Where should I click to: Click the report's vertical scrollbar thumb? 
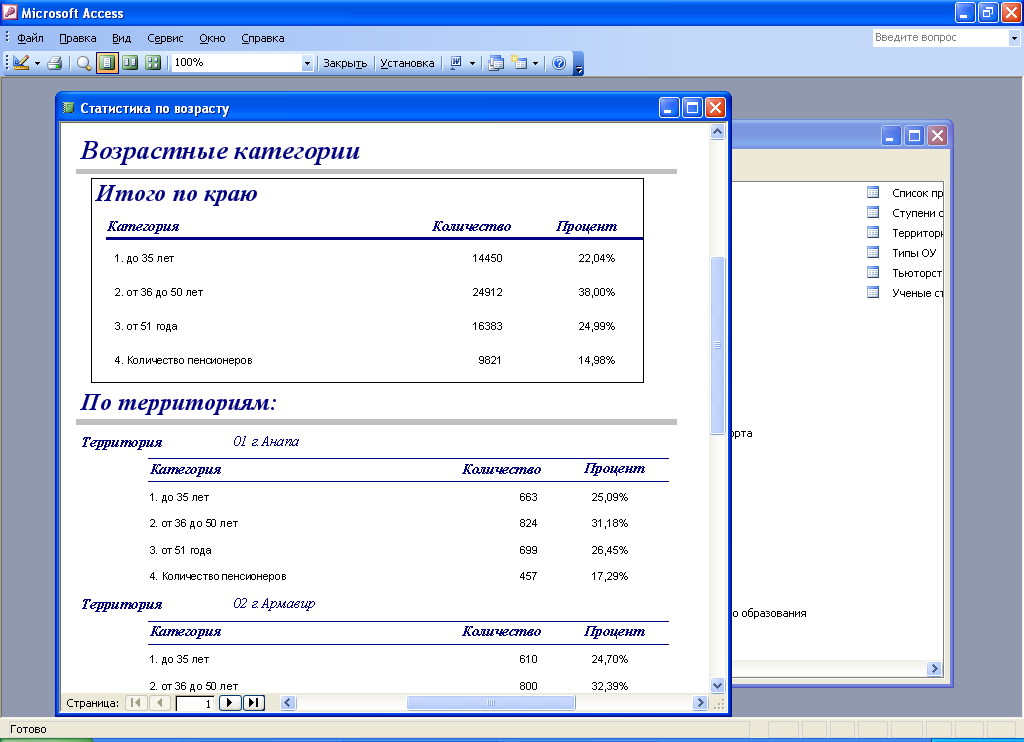click(x=717, y=346)
